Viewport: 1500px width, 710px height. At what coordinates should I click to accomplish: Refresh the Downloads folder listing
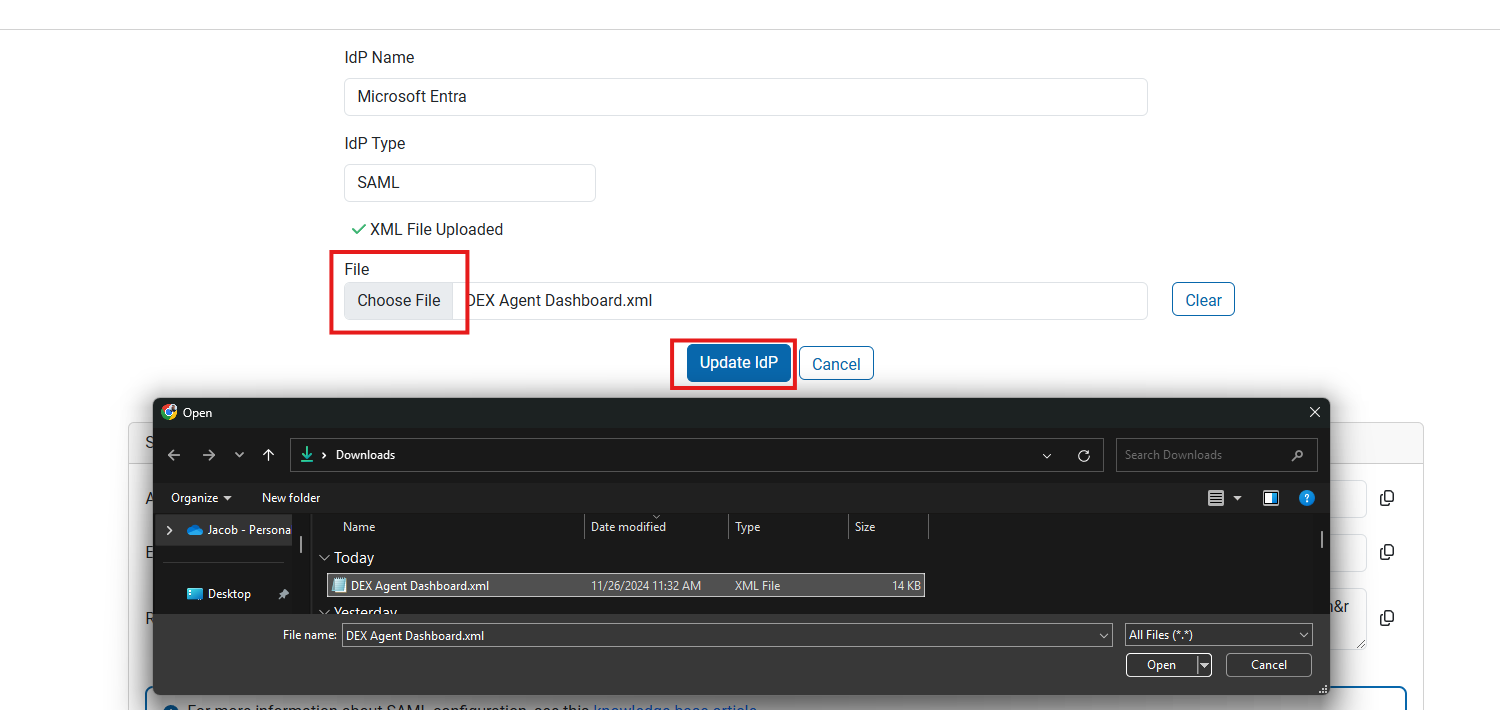point(1083,455)
